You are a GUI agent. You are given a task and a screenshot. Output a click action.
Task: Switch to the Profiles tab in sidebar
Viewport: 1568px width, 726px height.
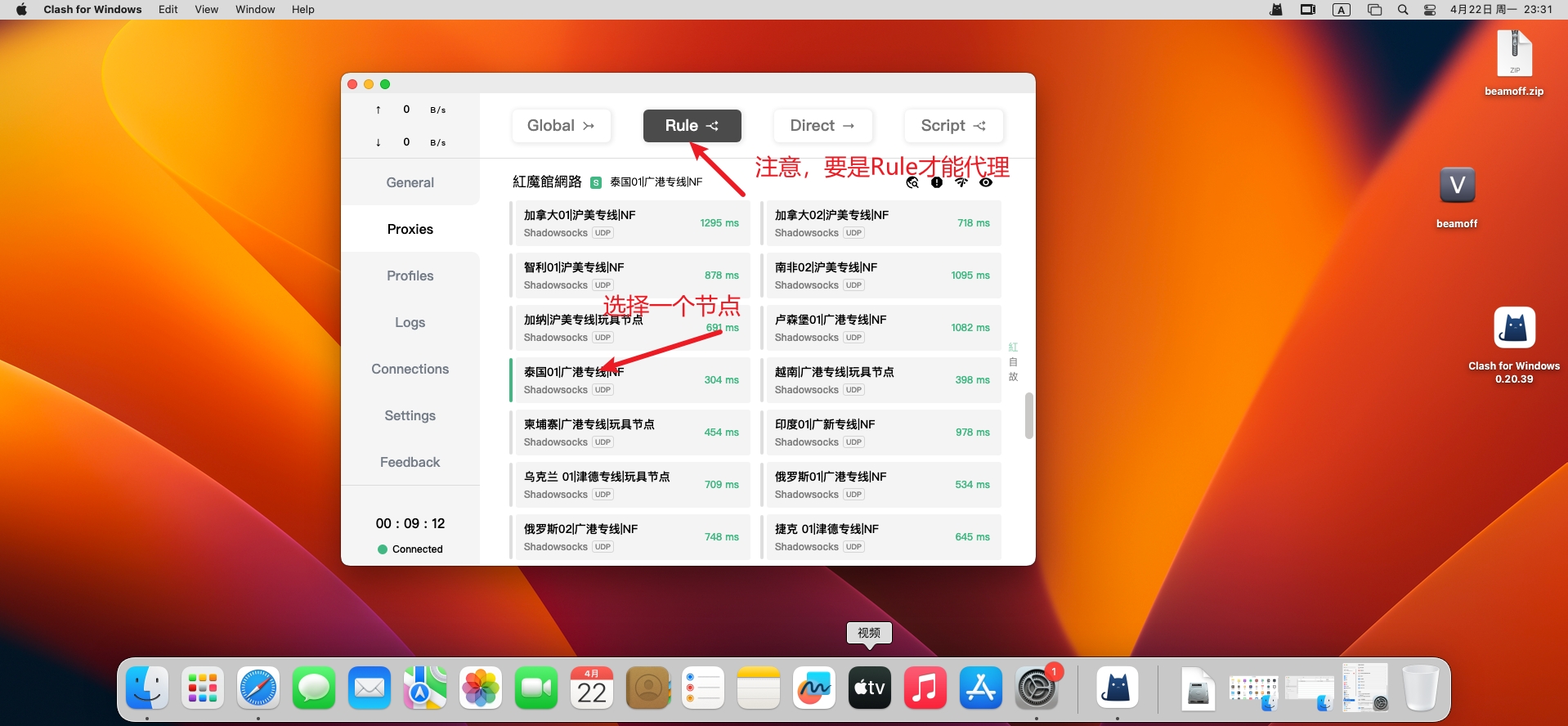click(x=410, y=276)
